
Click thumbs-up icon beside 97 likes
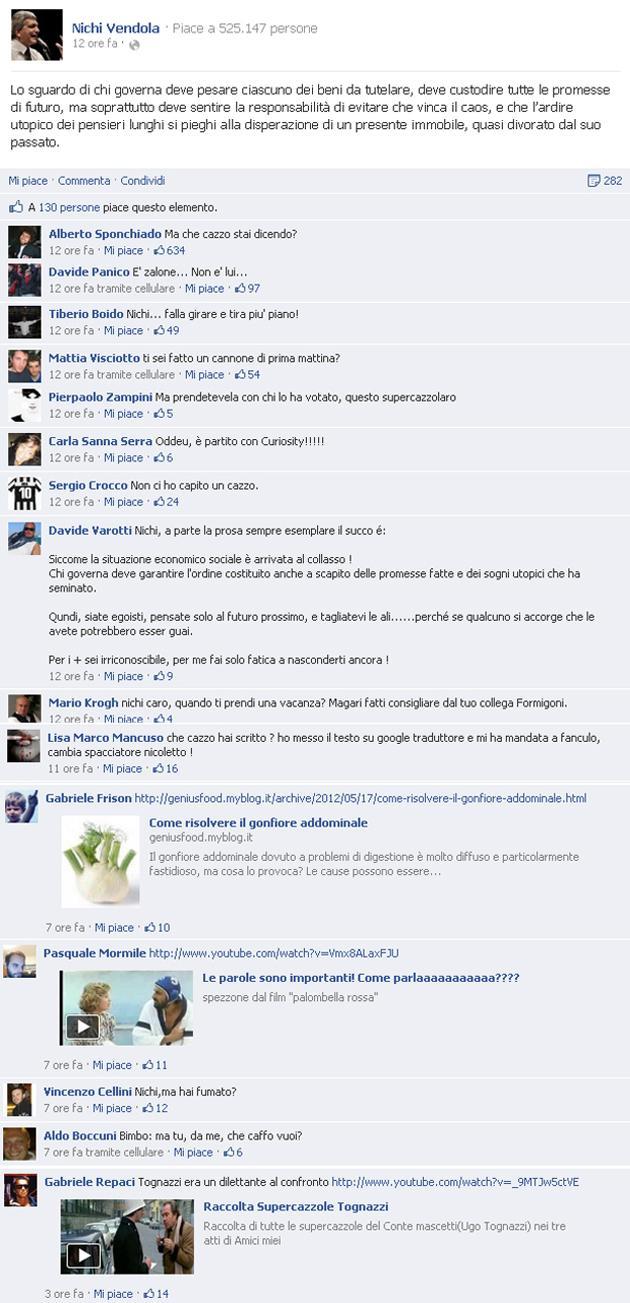[240, 288]
